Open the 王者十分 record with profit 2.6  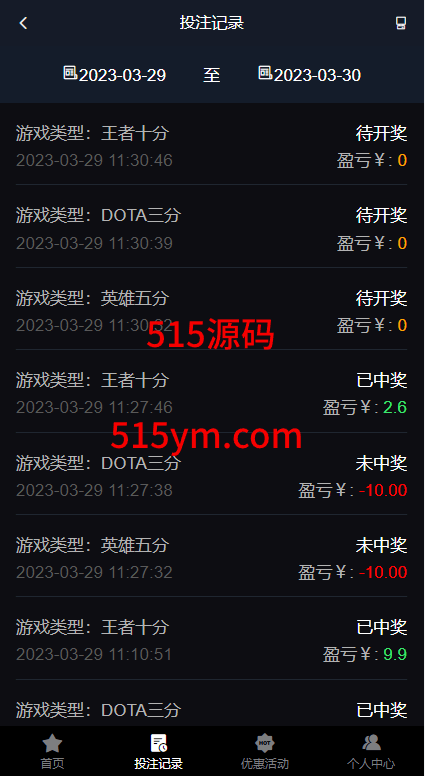point(211,391)
